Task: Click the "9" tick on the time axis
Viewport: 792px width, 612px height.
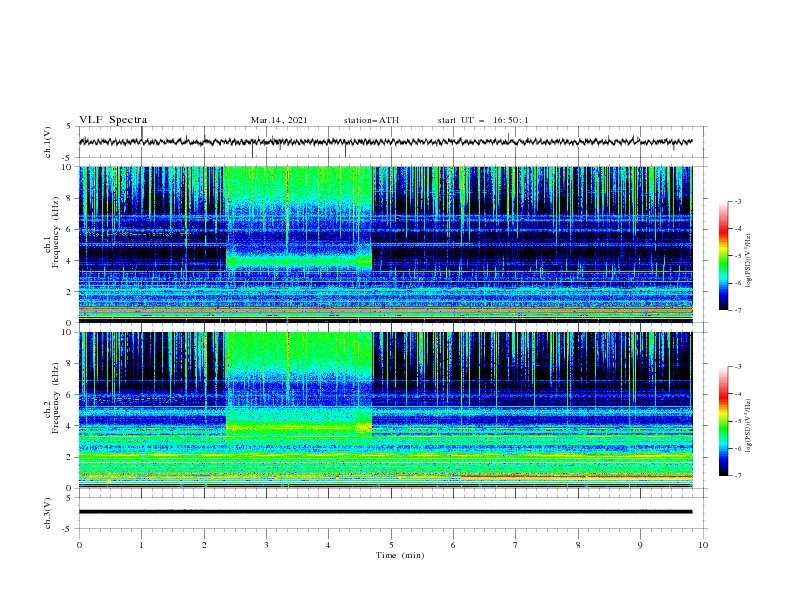Action: pos(640,545)
